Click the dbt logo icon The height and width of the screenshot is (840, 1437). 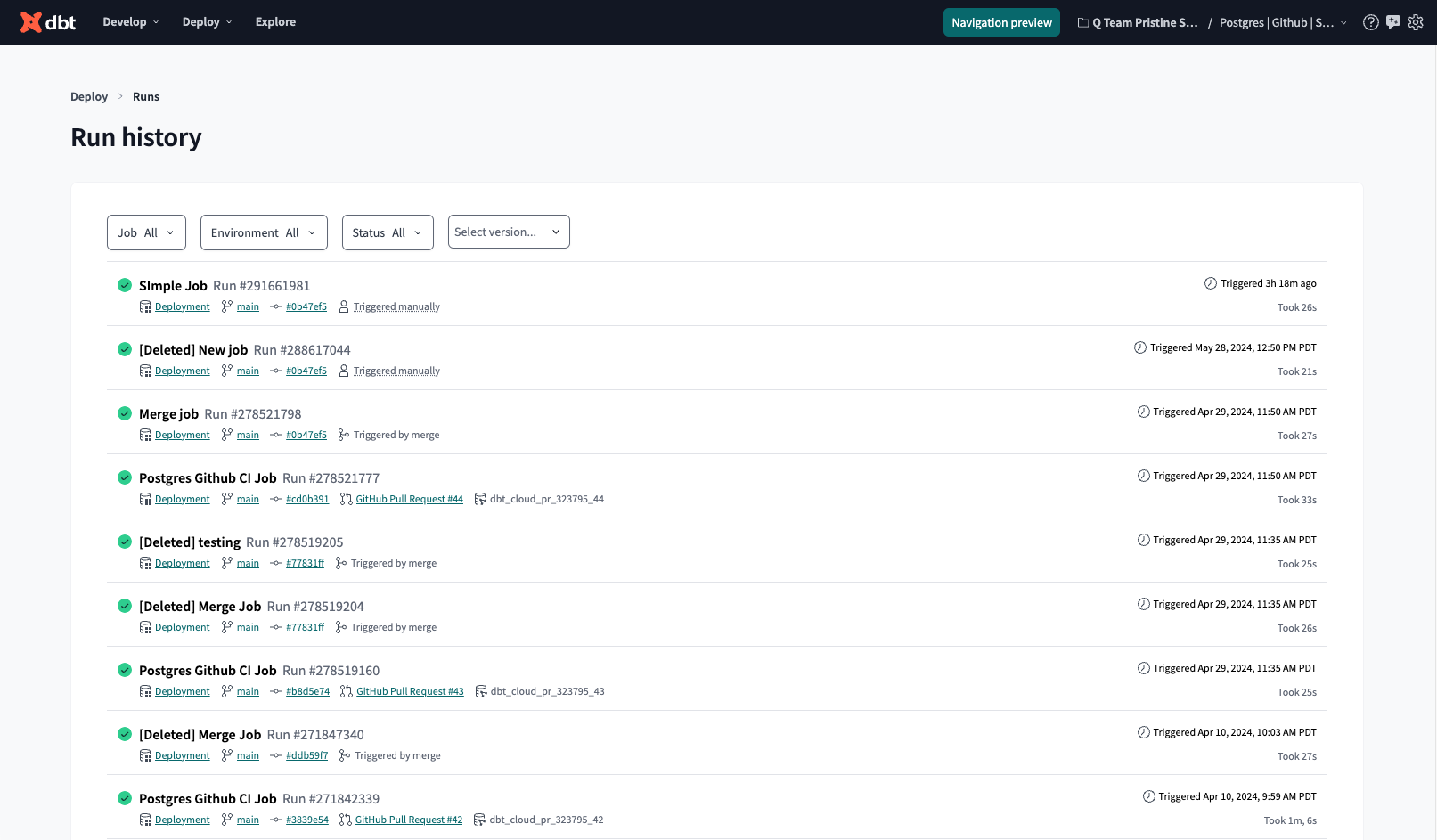(x=33, y=21)
